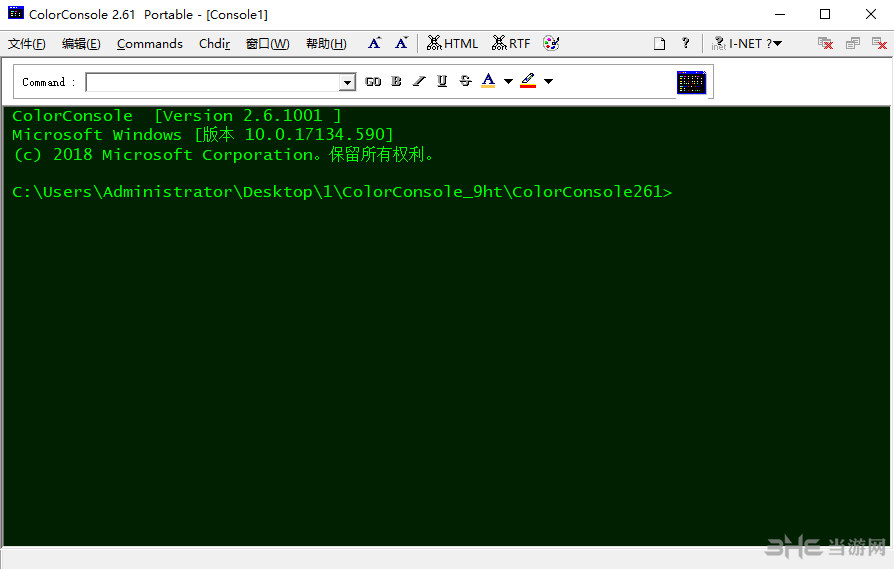The width and height of the screenshot is (894, 569).
Task: Increase the console font size
Action: (x=375, y=43)
